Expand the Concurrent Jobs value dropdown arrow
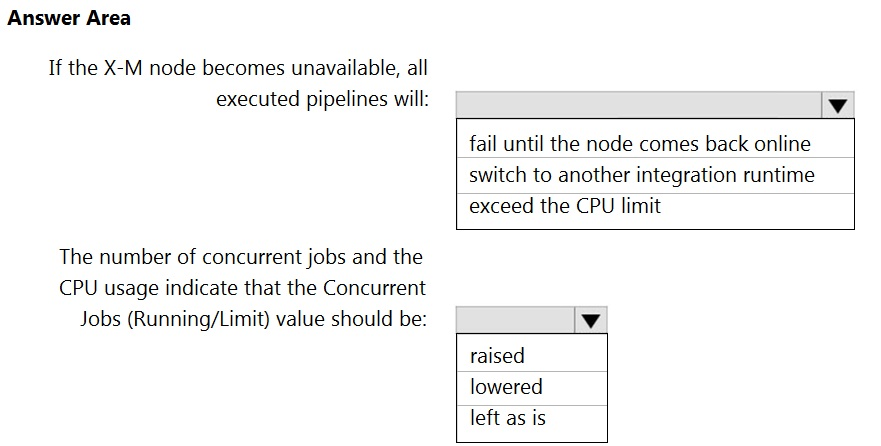Viewport: 881px width, 446px height. pos(591,321)
